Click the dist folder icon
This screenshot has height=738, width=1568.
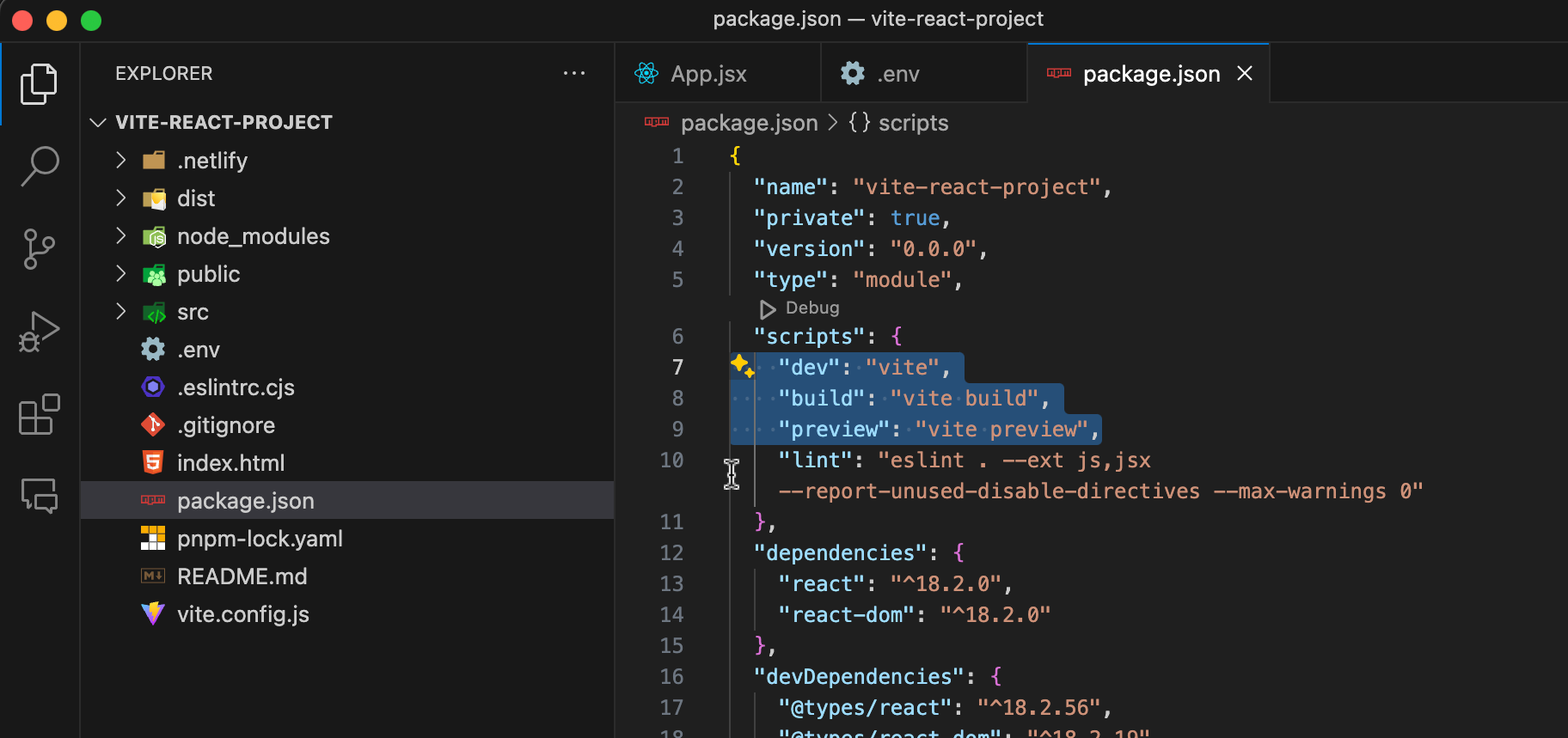(x=154, y=198)
